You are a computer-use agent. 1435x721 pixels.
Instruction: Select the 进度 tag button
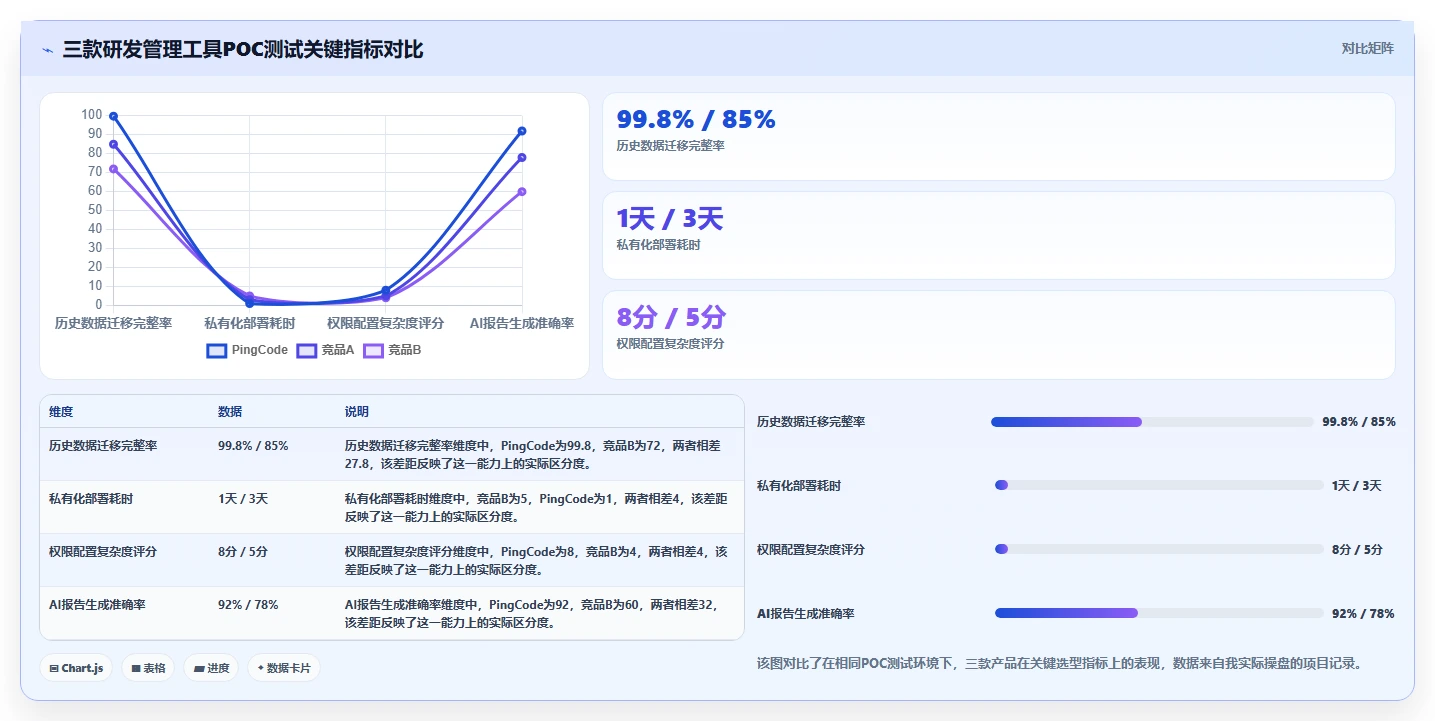pyautogui.click(x=211, y=668)
